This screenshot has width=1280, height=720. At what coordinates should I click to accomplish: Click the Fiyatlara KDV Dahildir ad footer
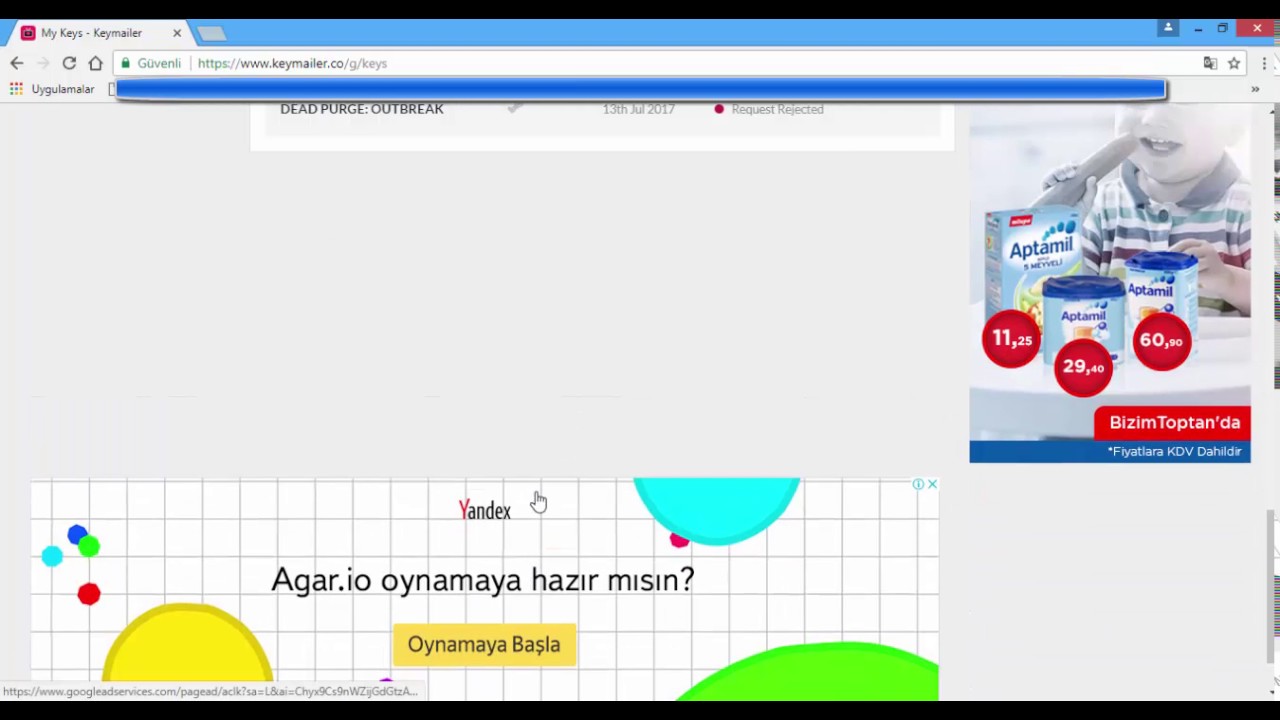tap(1174, 452)
